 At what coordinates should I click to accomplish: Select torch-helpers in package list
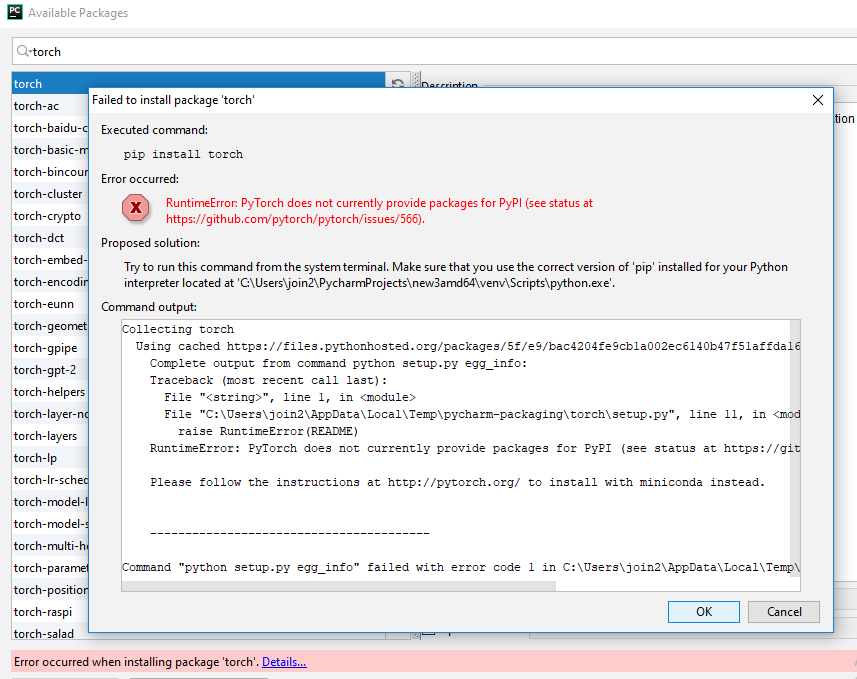pos(50,392)
